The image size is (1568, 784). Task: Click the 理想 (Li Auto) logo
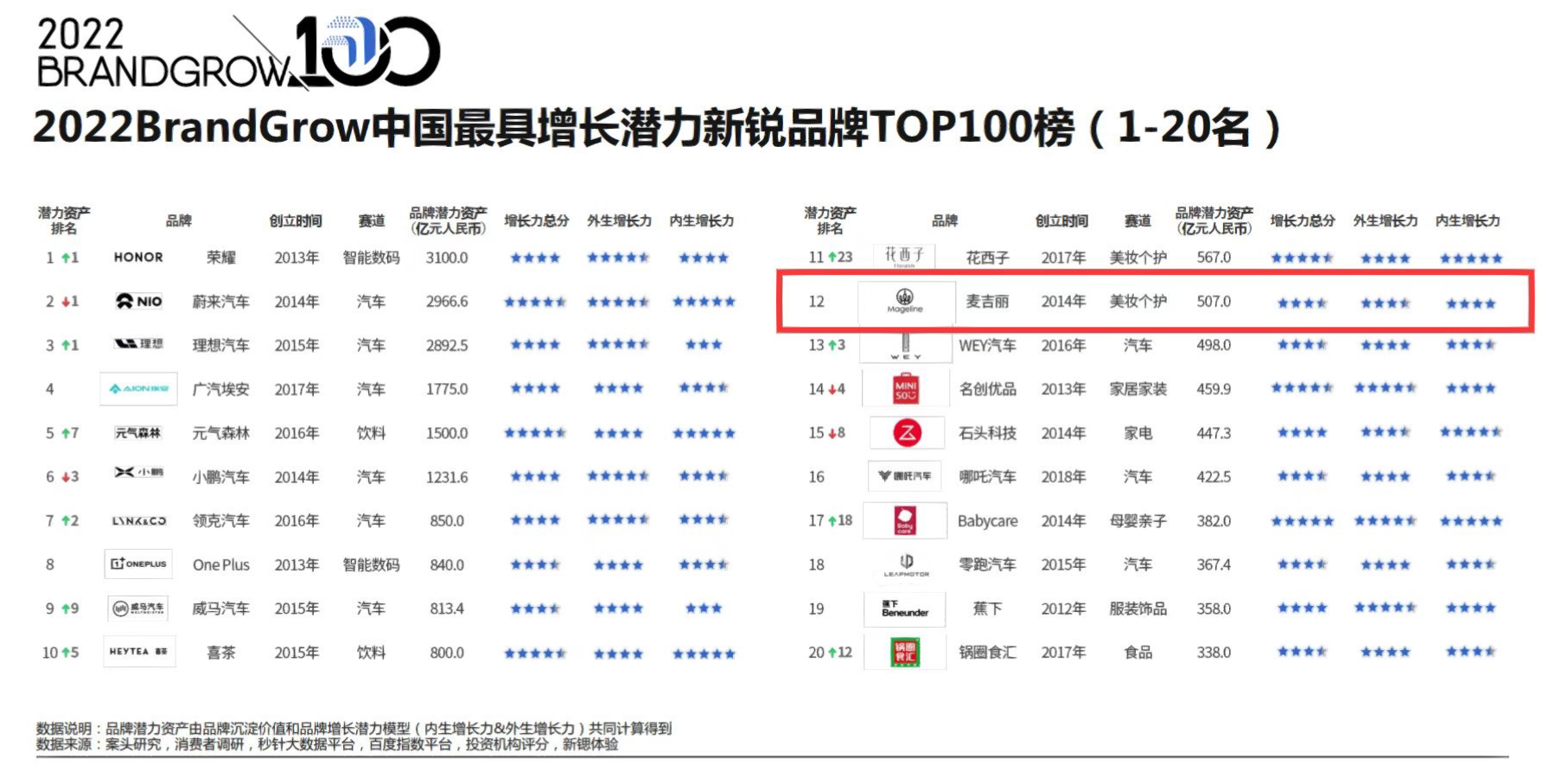tap(139, 344)
